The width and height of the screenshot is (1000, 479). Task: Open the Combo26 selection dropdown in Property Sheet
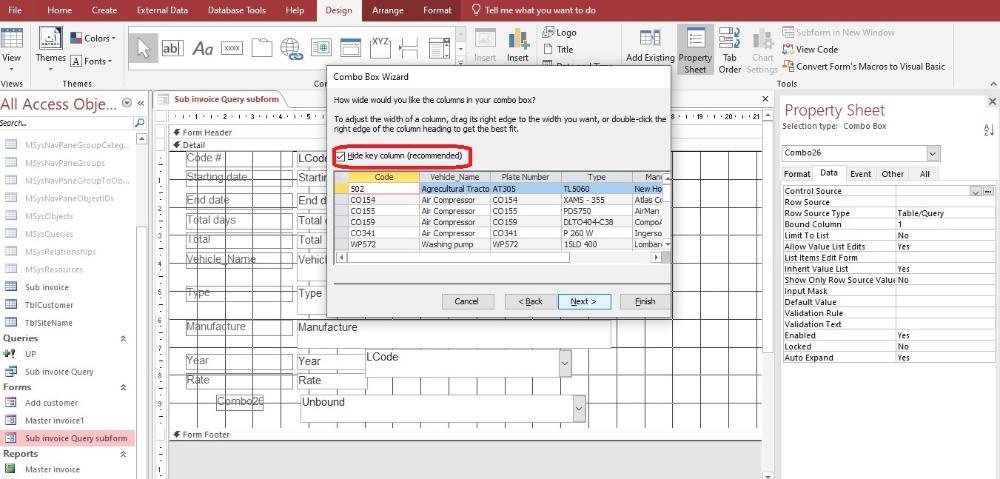pyautogui.click(x=933, y=153)
